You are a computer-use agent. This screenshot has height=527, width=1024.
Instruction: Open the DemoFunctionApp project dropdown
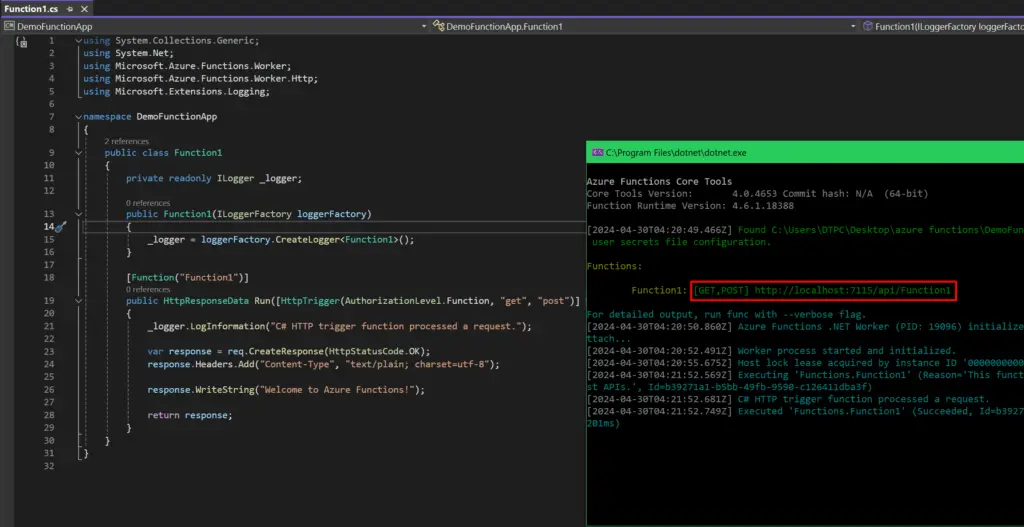click(x=422, y=26)
